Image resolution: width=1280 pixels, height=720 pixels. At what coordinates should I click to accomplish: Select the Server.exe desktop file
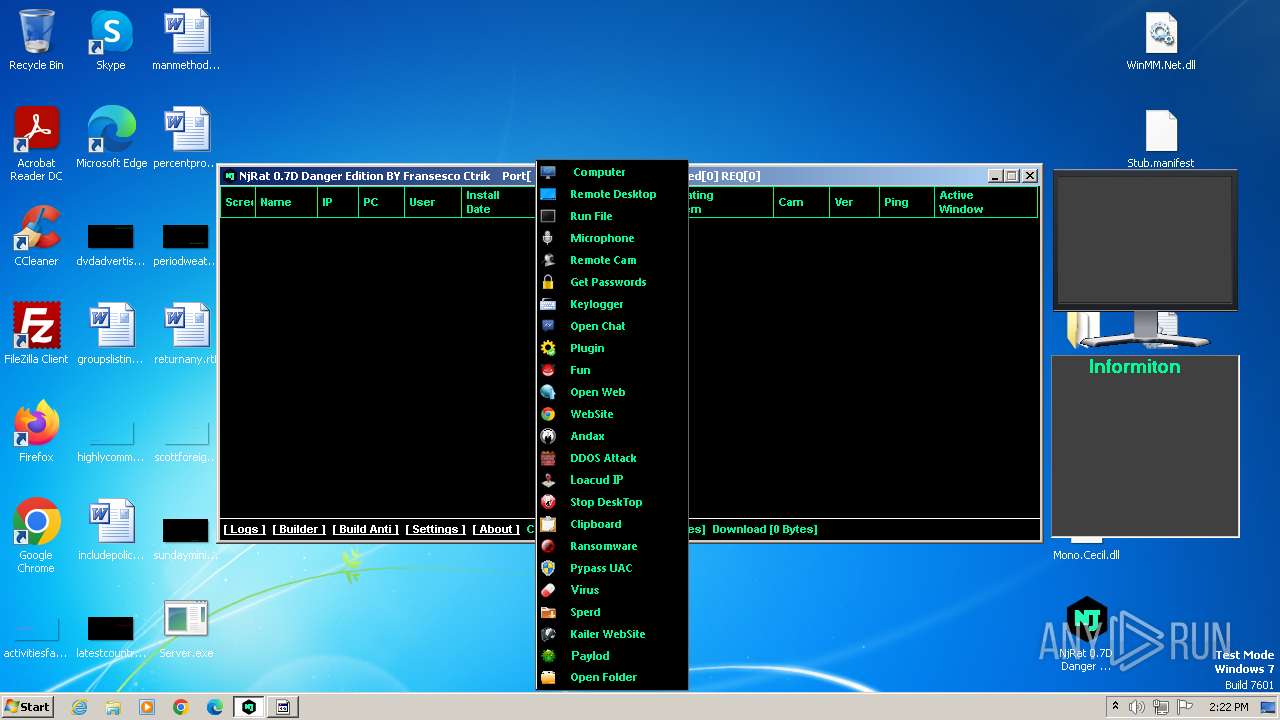click(x=186, y=629)
